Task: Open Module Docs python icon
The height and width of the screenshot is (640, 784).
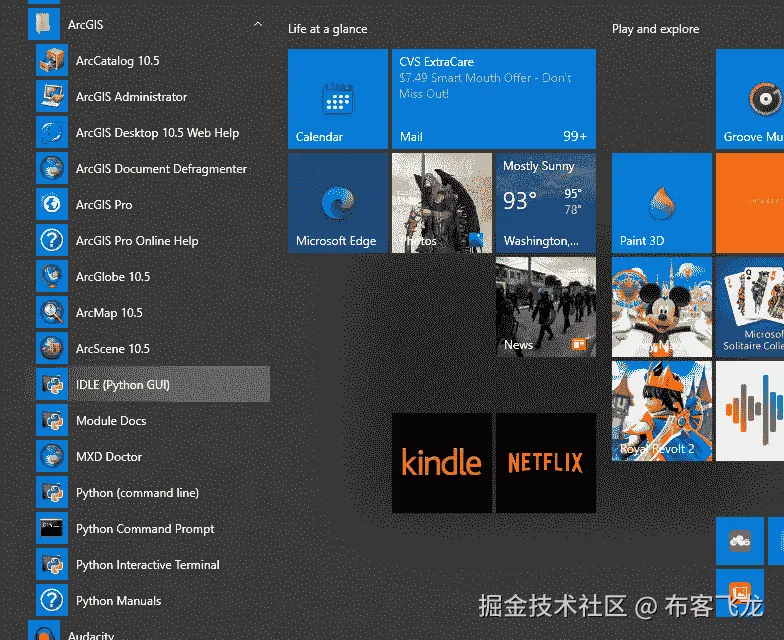Action: (x=52, y=420)
